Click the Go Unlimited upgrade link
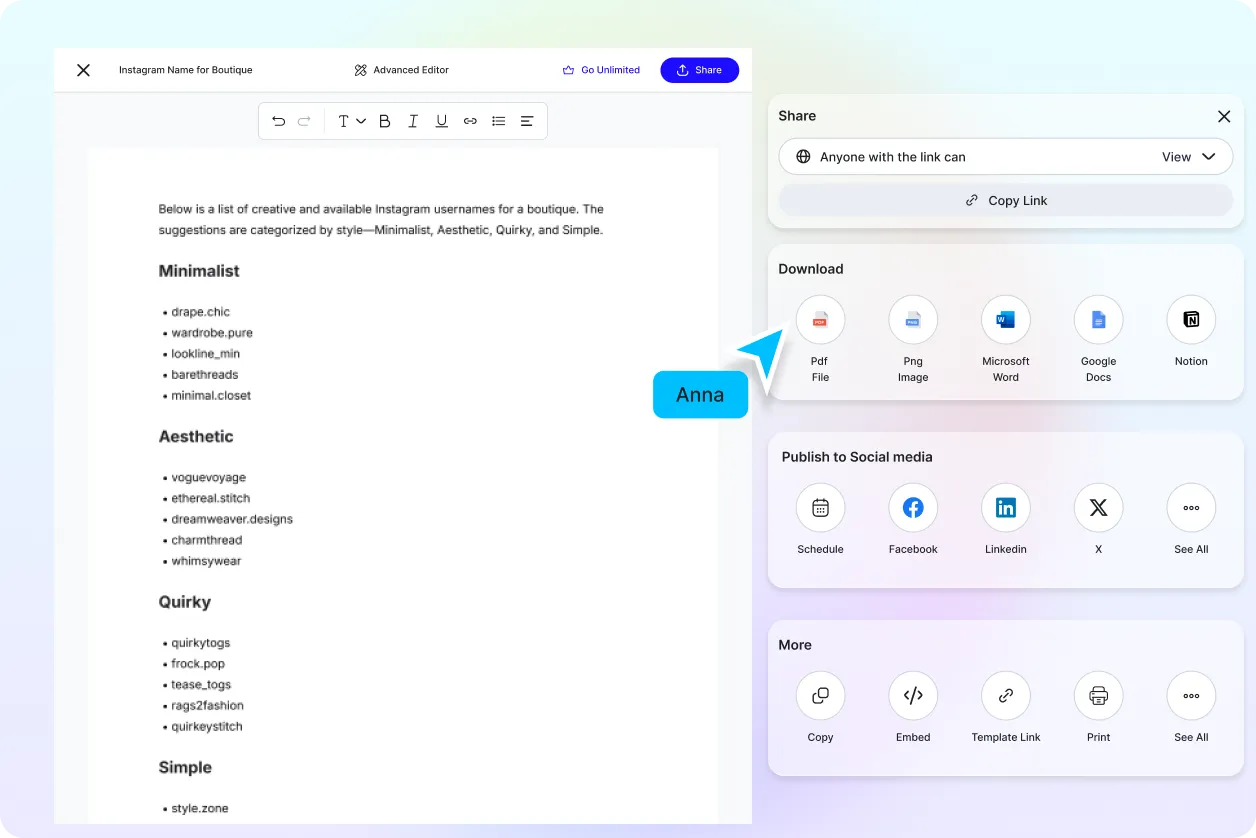The height and width of the screenshot is (838, 1256). click(x=601, y=70)
